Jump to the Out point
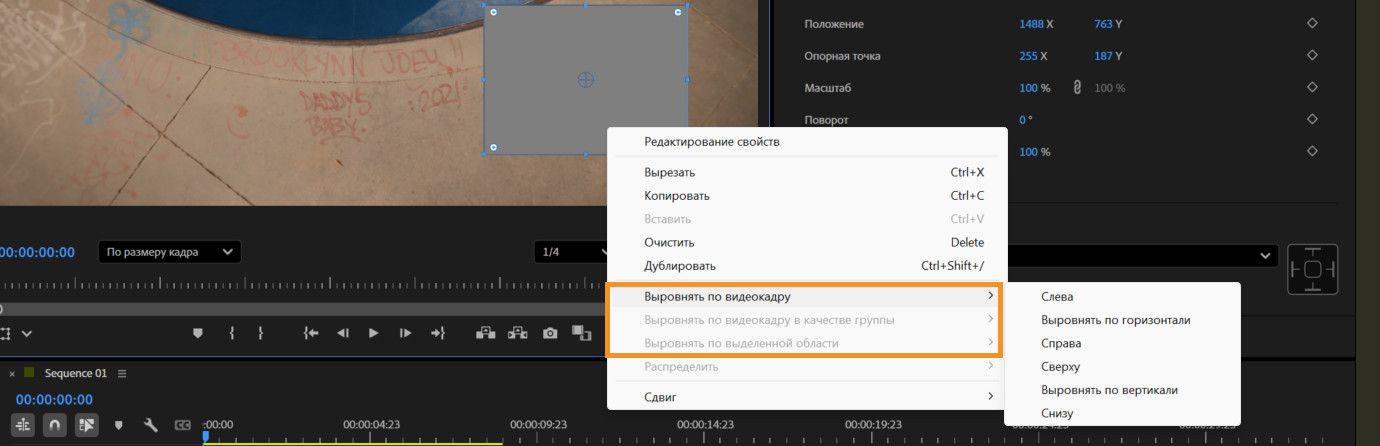This screenshot has height=446, width=1380. [x=437, y=333]
